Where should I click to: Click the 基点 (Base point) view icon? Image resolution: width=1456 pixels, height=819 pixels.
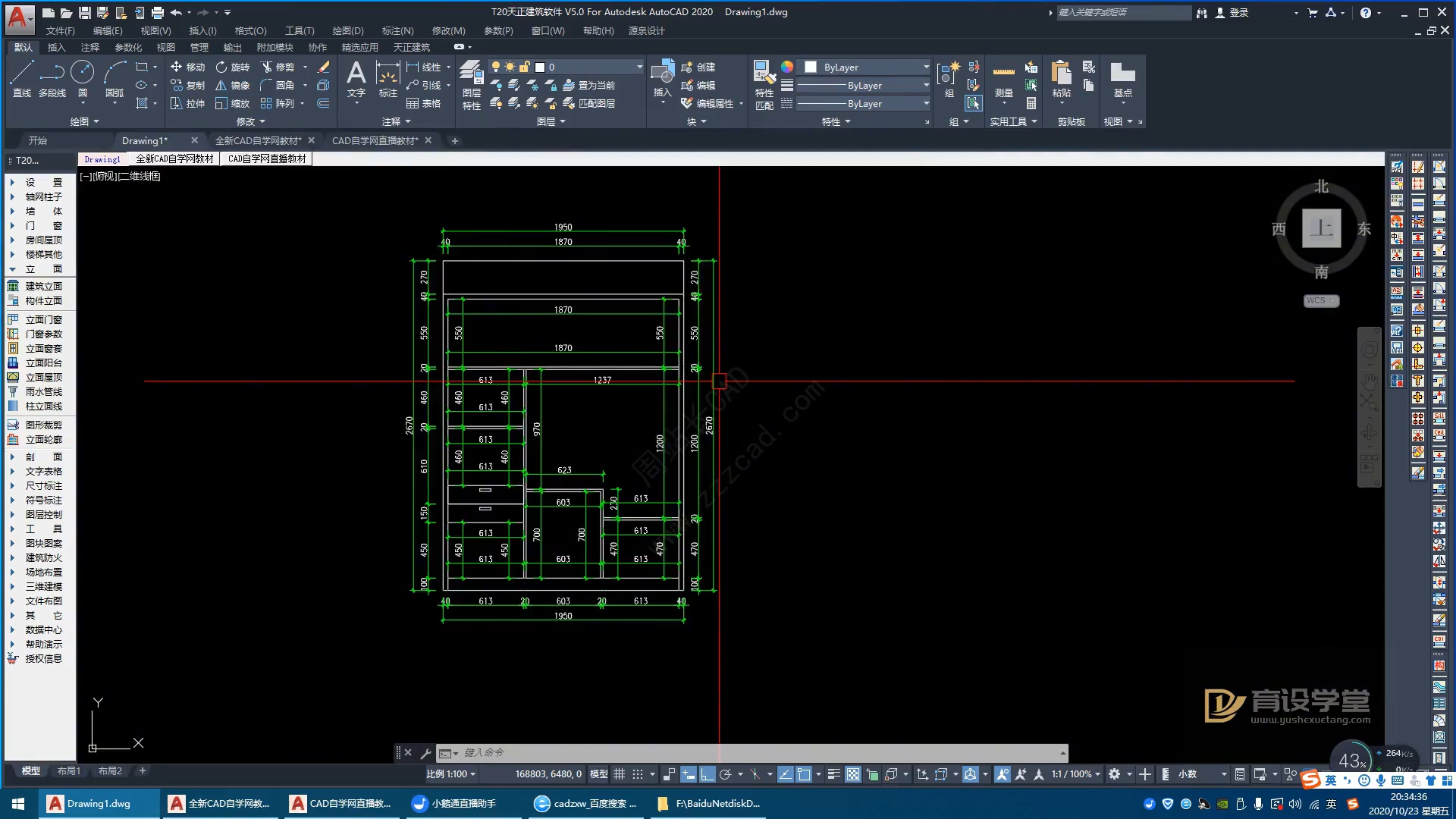[1122, 79]
